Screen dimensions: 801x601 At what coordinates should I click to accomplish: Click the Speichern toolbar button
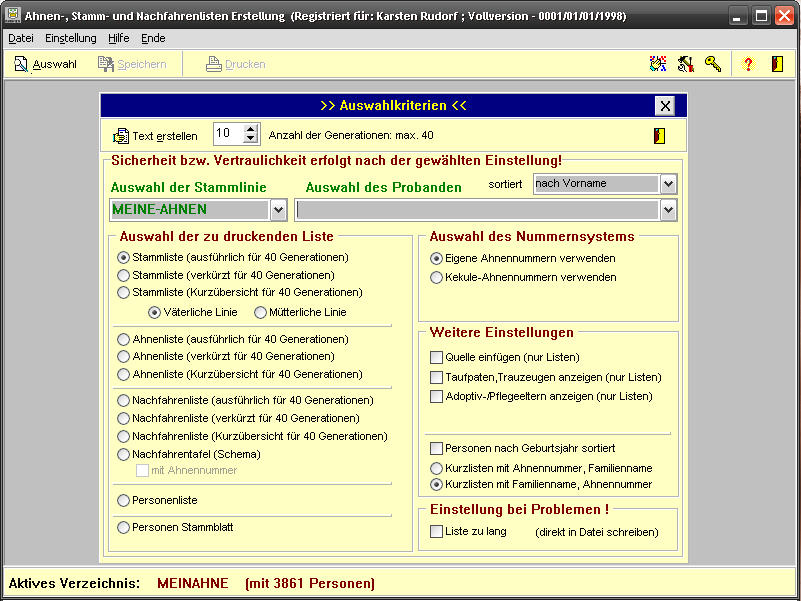[x=132, y=64]
